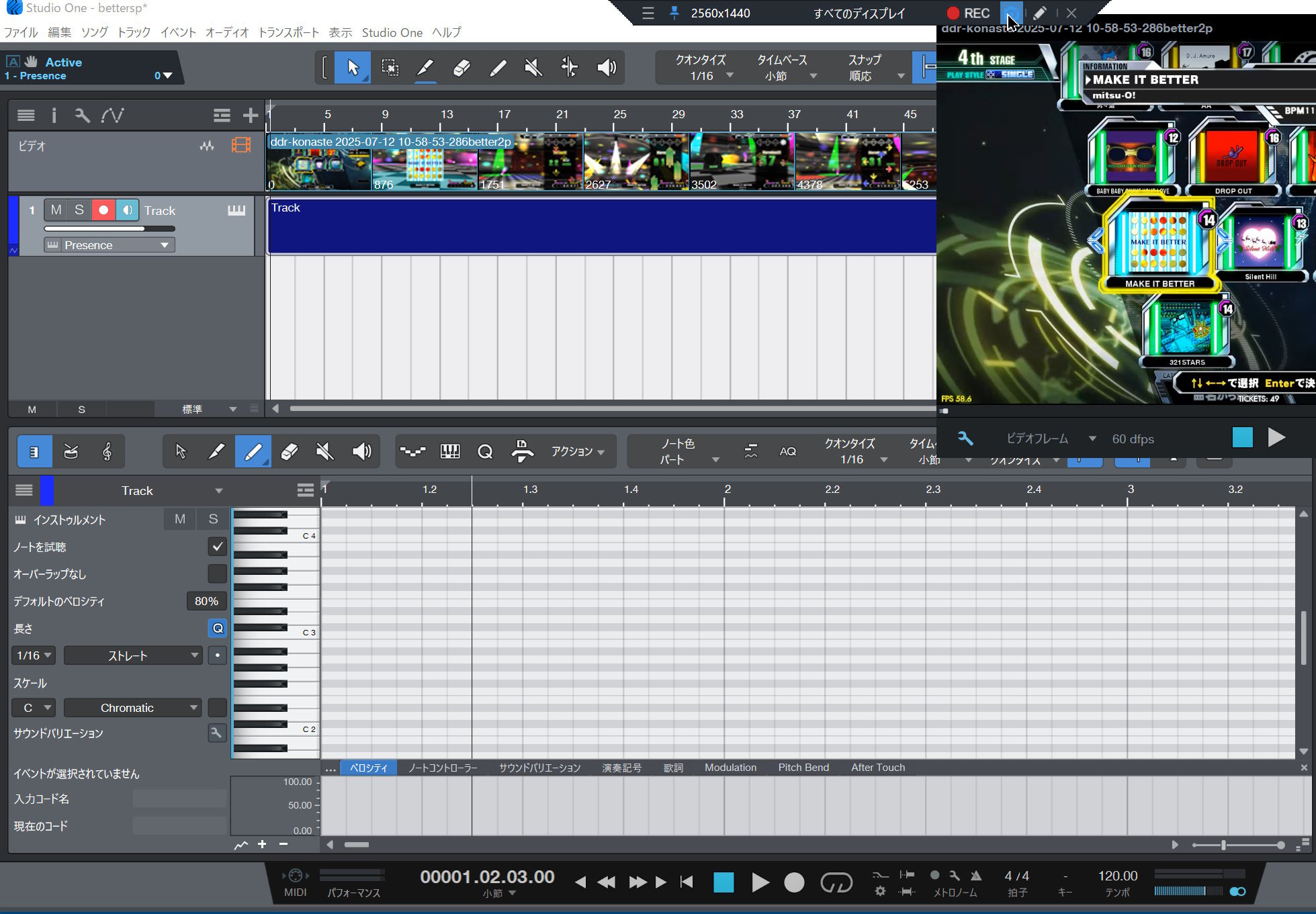Screen dimensions: 1316x914
Task: Click the pencil annotate icon in recorder bar
Action: pyautogui.click(x=1039, y=13)
